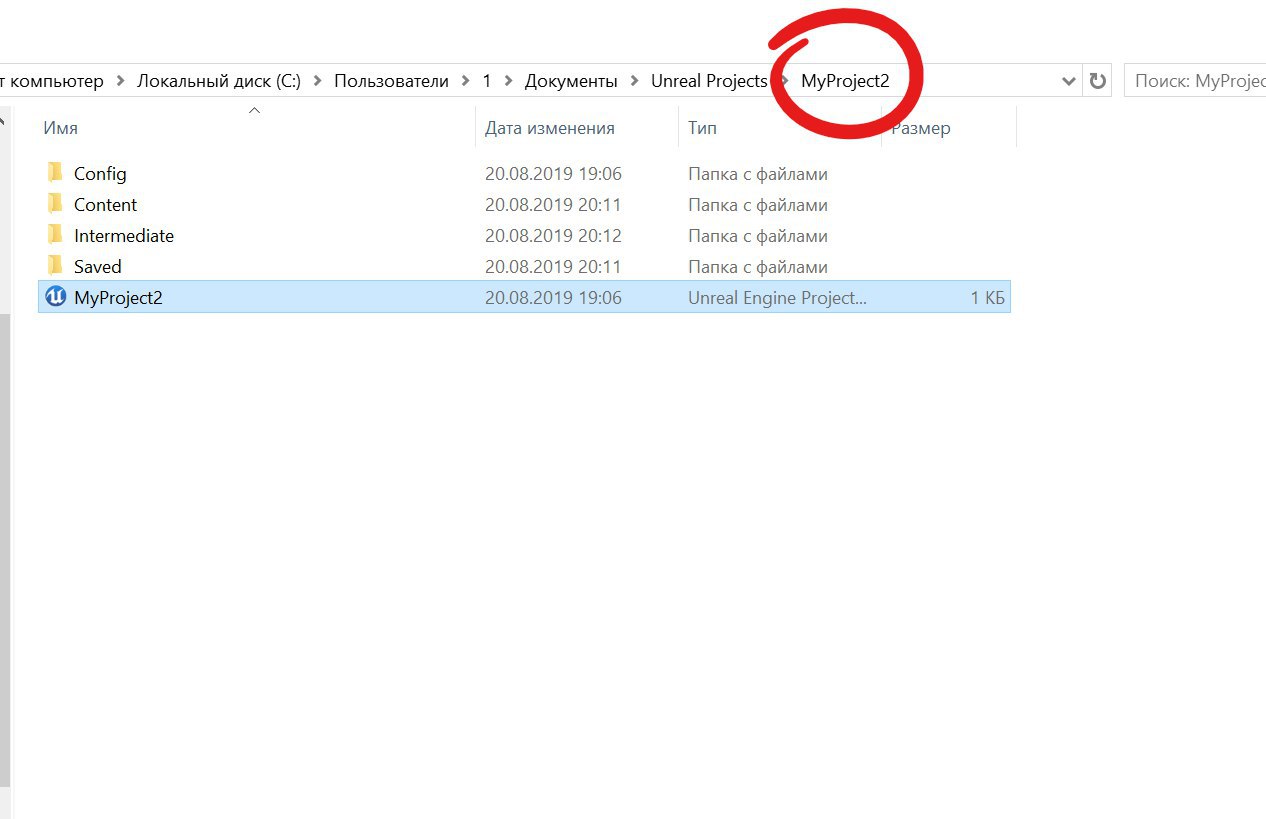
Task: Go to user folder 1 in the breadcrumb
Action: pyautogui.click(x=487, y=81)
